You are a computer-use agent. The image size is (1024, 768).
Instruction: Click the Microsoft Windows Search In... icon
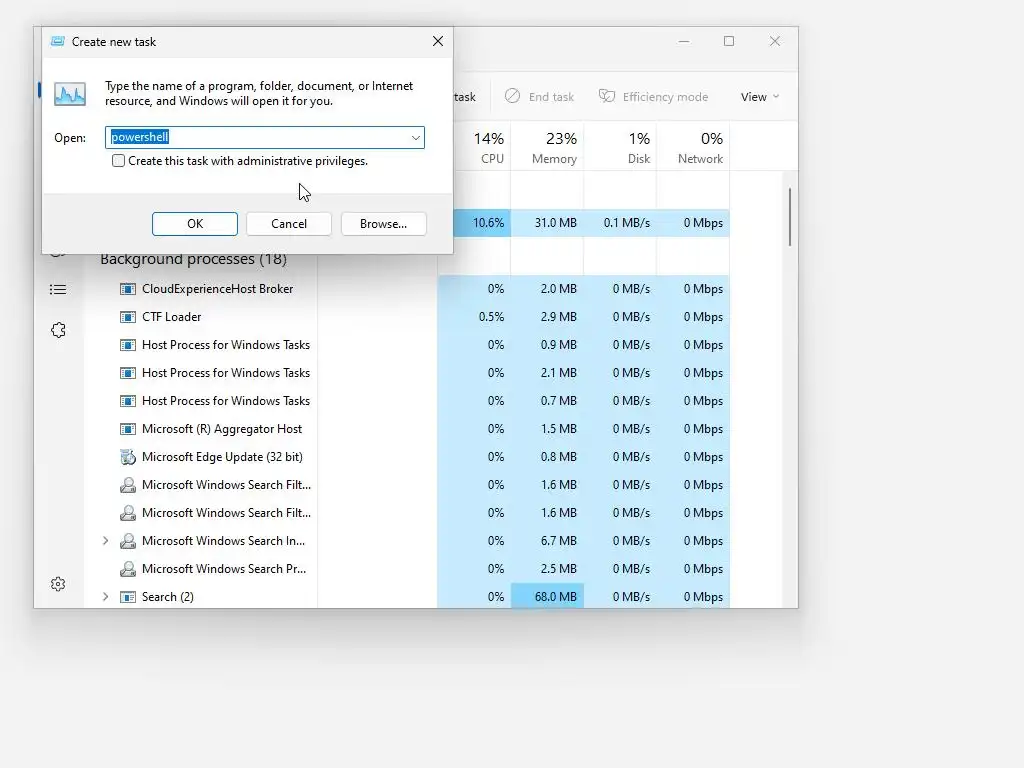pyautogui.click(x=128, y=541)
